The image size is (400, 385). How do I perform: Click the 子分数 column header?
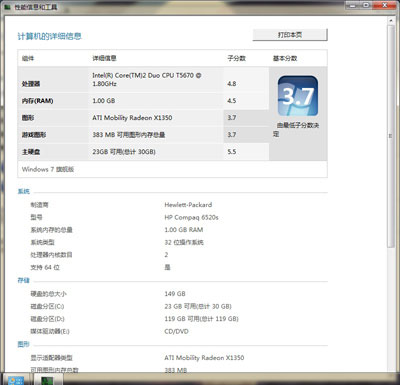point(237,58)
